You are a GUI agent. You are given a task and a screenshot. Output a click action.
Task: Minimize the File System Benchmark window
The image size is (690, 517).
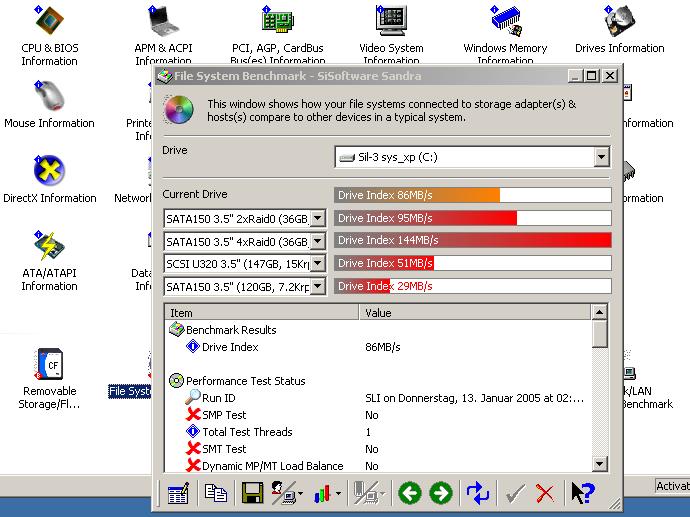(575, 76)
